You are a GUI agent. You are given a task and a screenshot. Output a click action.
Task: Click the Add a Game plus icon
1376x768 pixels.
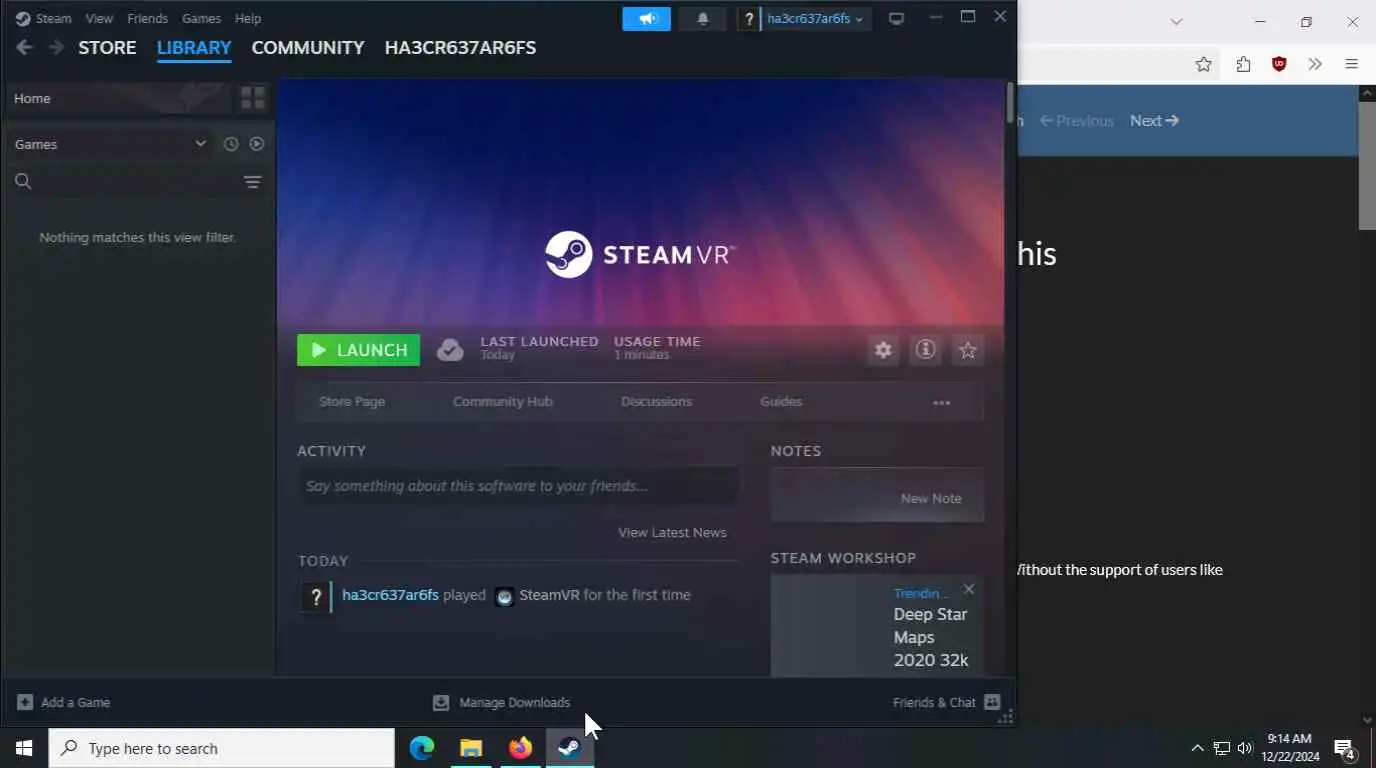(25, 702)
